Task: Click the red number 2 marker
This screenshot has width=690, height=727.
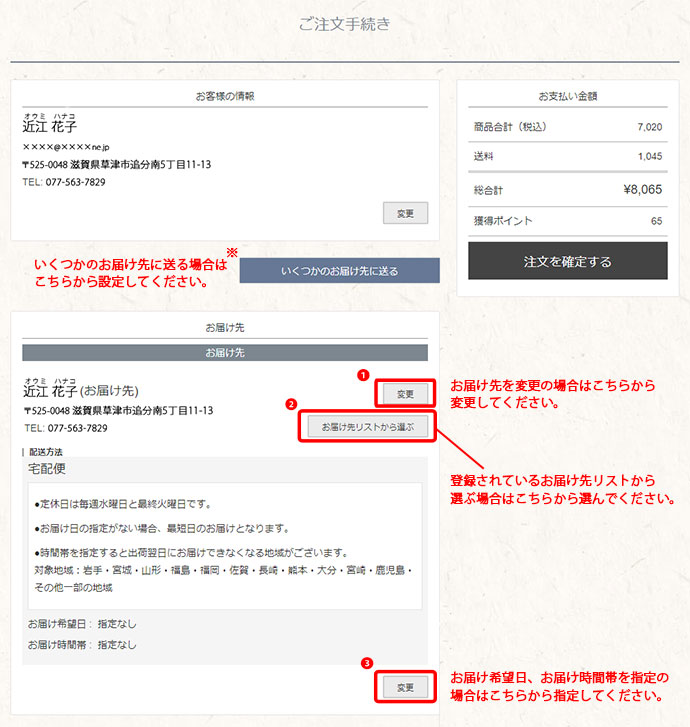Action: click(290, 405)
